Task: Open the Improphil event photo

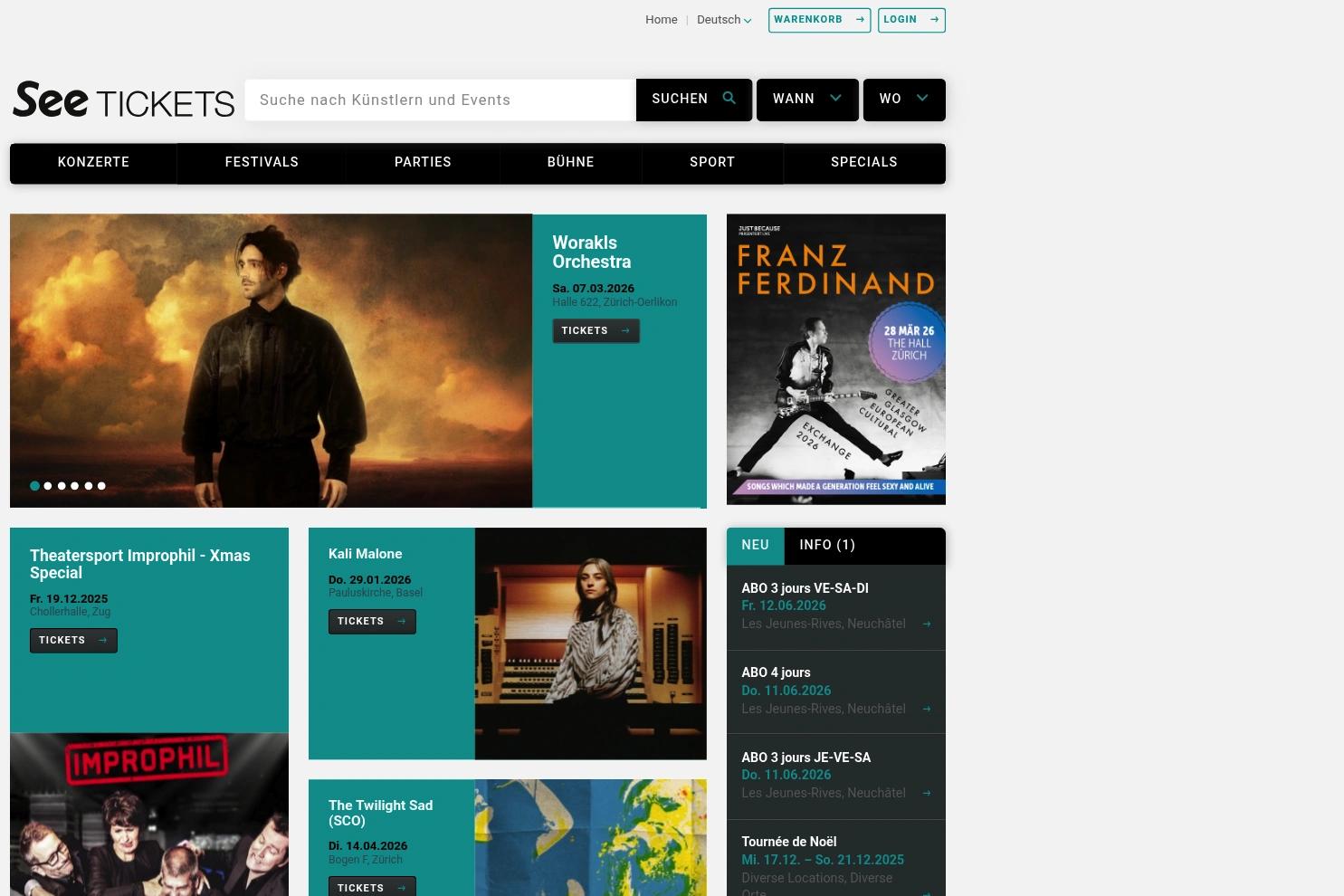Action: tap(149, 815)
